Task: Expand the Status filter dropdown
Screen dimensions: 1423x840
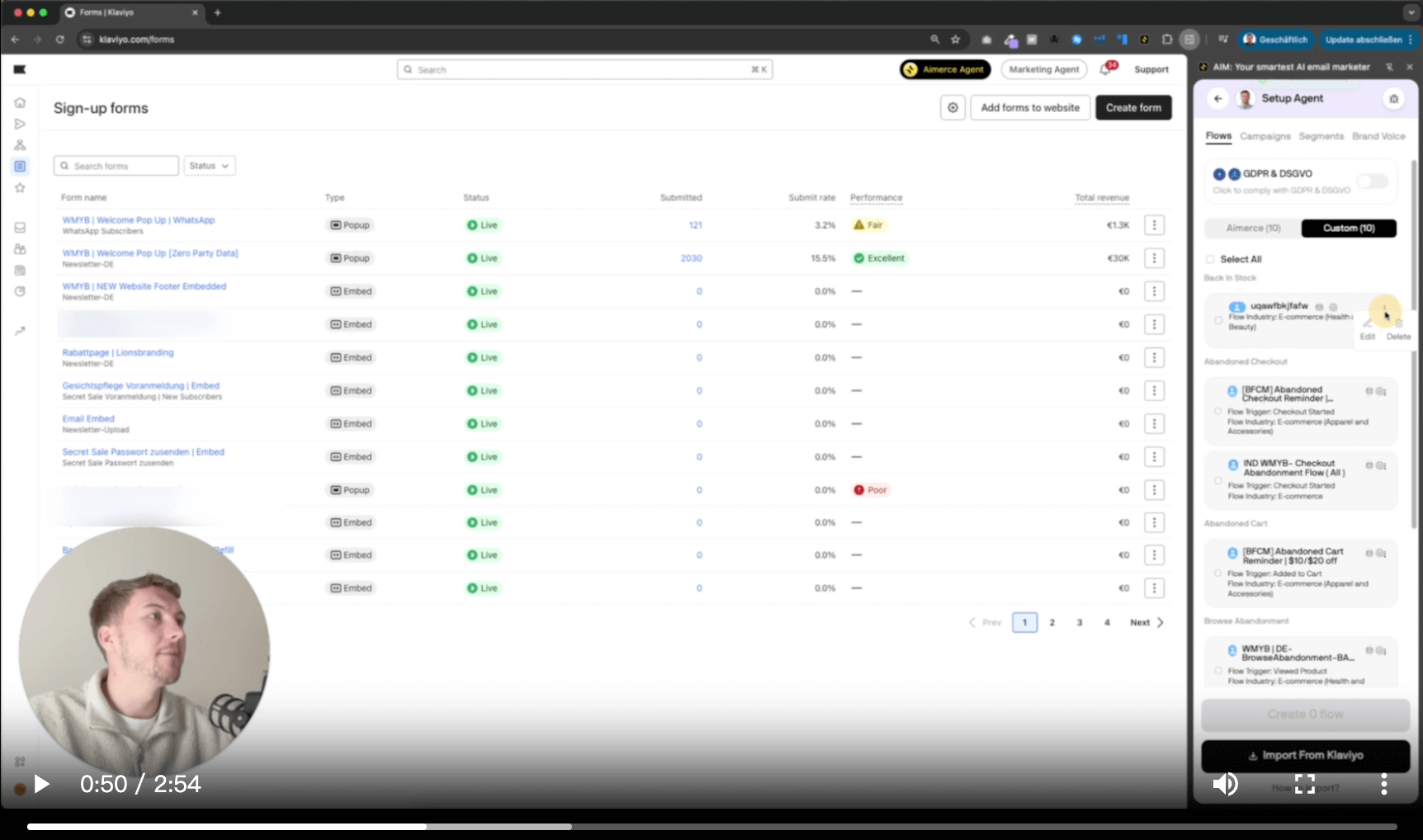Action: [209, 166]
